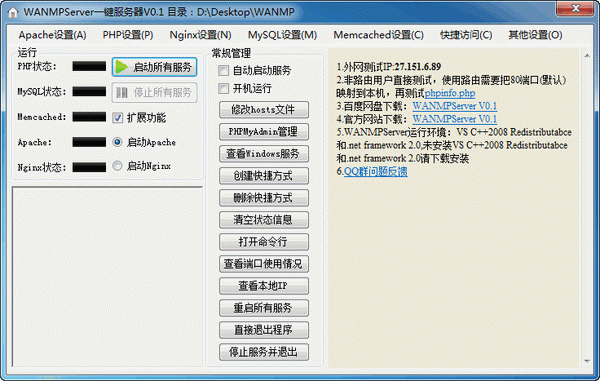Click the info panel scroll up arrow

587,56
